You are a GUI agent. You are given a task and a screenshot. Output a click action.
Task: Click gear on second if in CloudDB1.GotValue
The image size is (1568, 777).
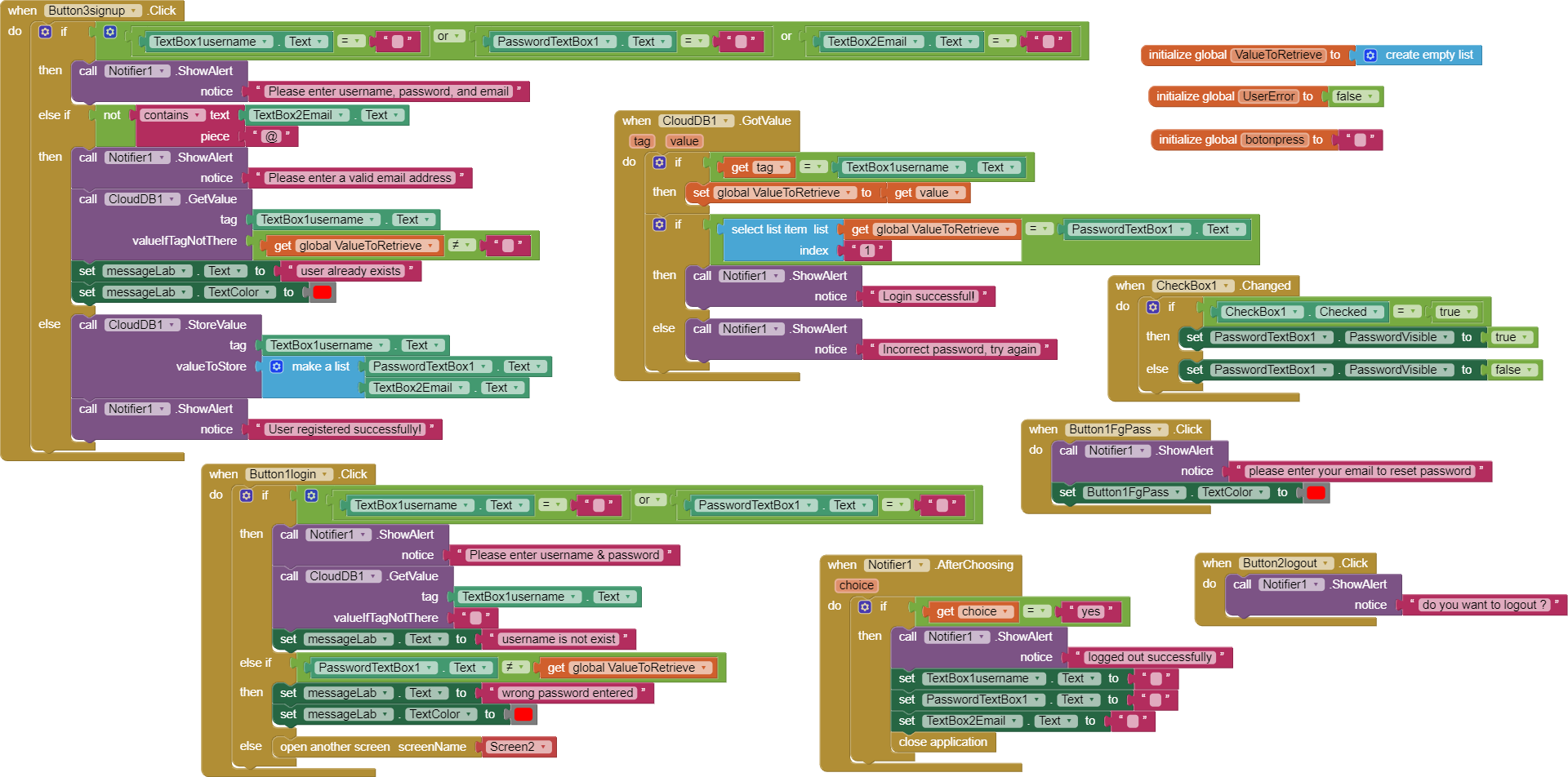coord(659,224)
